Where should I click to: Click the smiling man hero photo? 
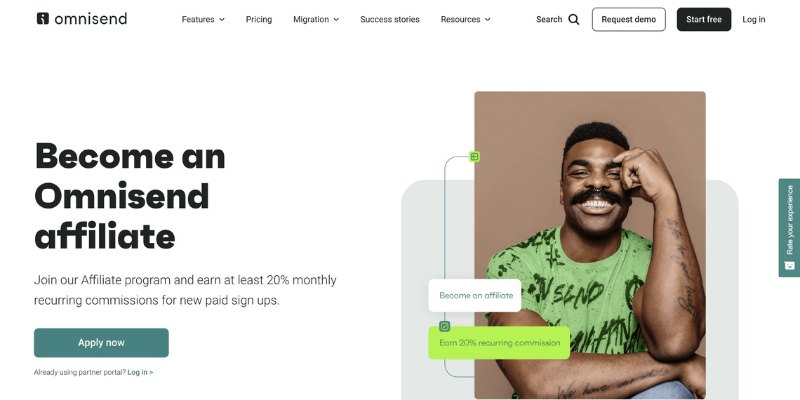click(590, 245)
